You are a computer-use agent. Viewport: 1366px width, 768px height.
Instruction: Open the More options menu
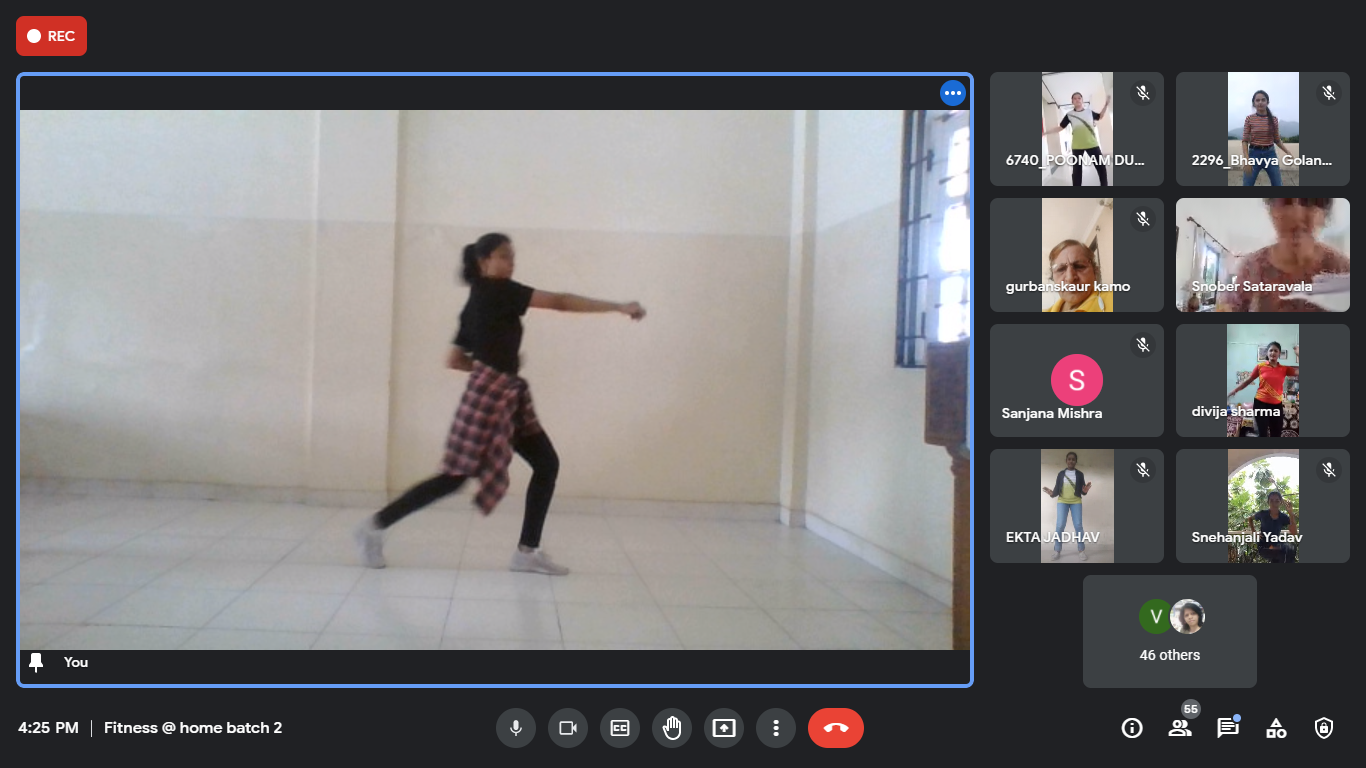[776, 728]
